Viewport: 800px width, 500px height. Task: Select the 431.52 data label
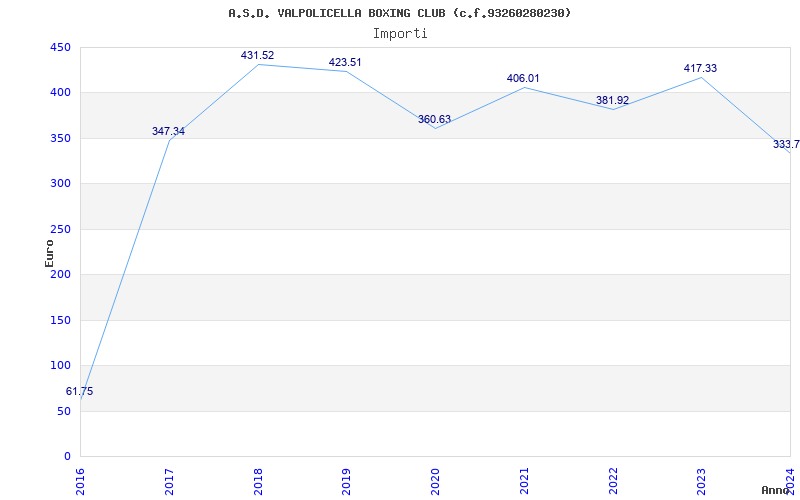257,55
